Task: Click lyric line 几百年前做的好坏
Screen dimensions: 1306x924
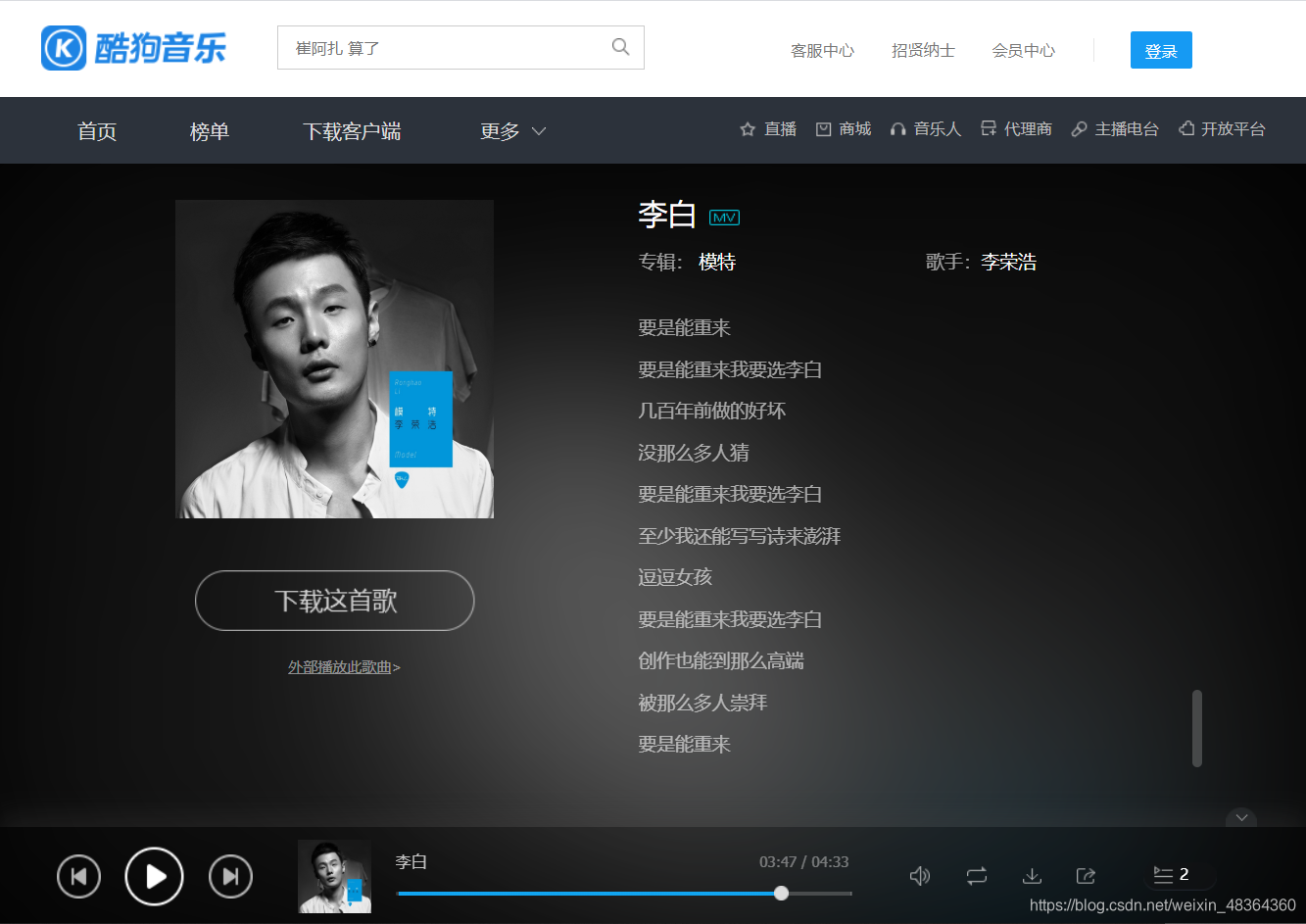Action: point(712,411)
